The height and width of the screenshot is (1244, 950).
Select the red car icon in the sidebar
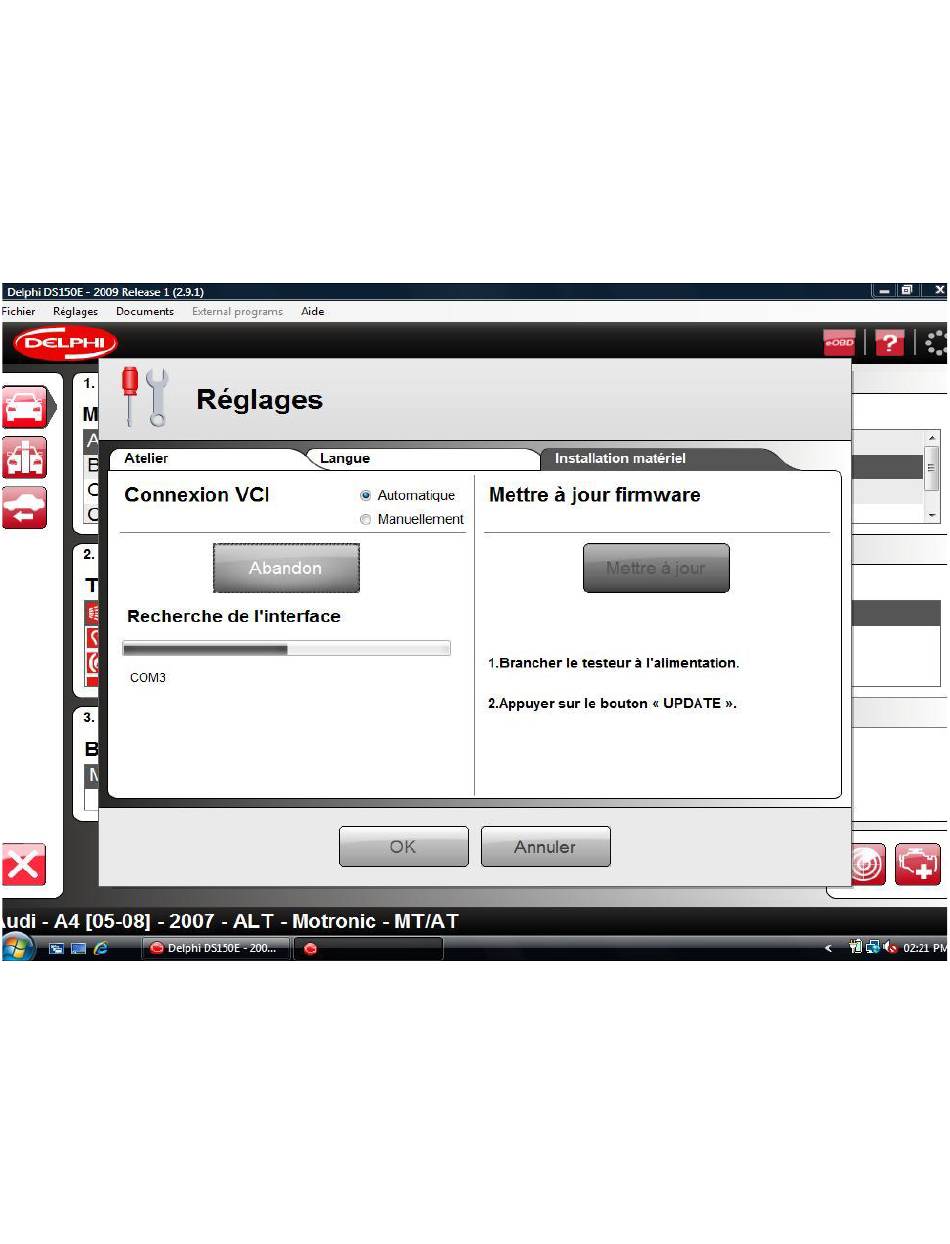(24, 407)
